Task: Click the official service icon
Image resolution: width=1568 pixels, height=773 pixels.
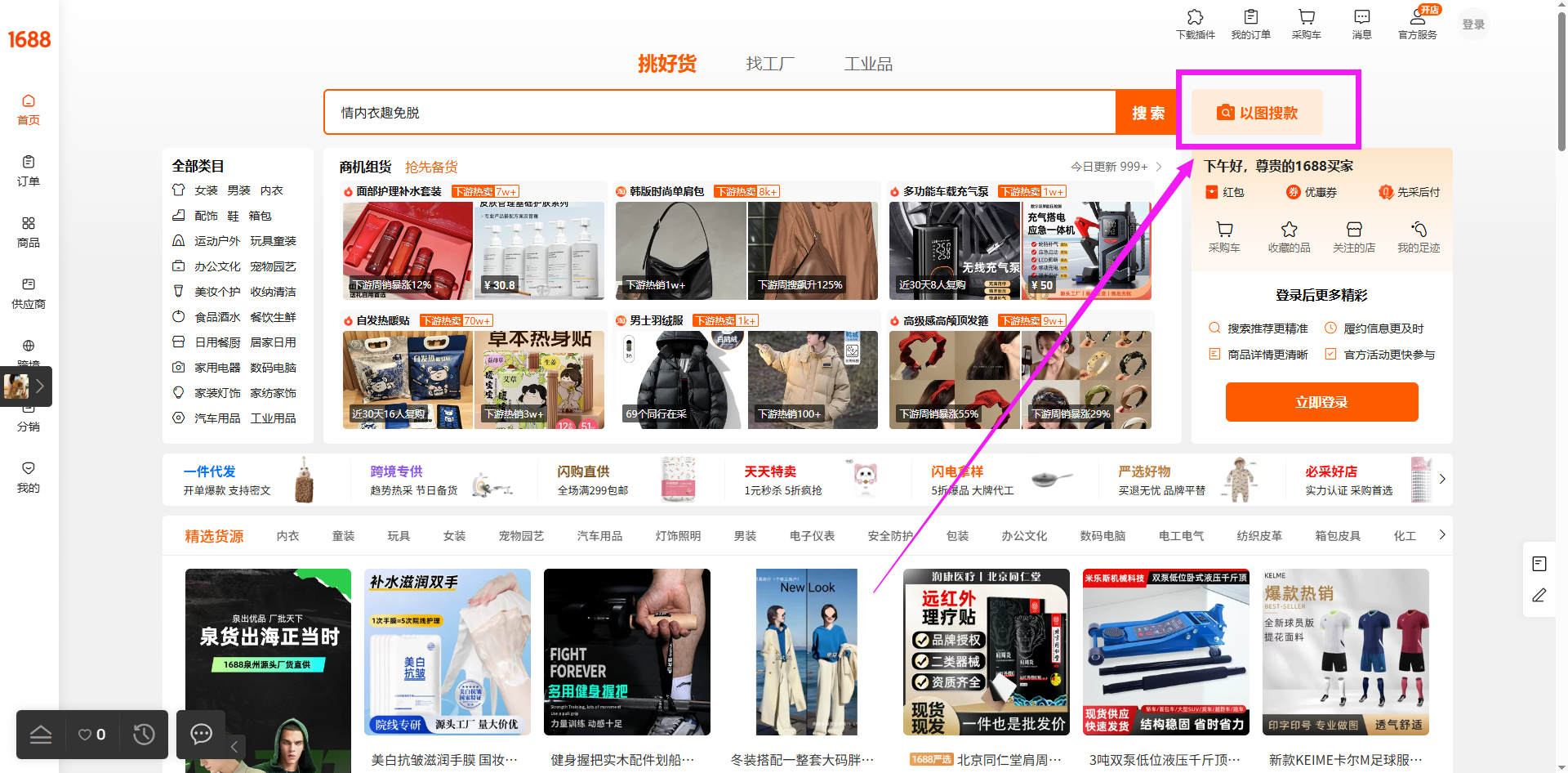Action: pos(1417,17)
